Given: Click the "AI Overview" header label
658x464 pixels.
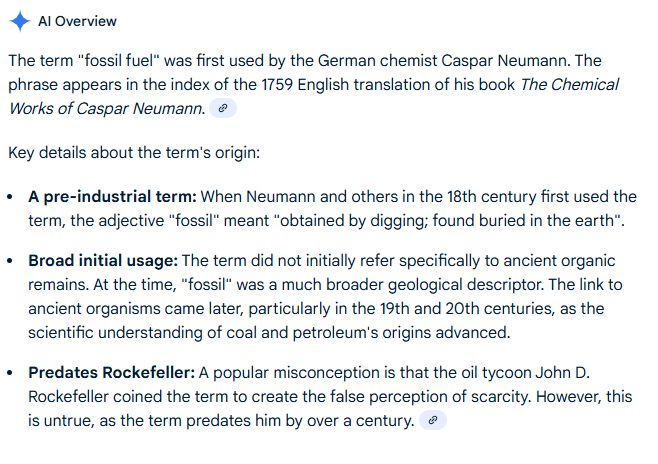Looking at the screenshot, I should (77, 21).
